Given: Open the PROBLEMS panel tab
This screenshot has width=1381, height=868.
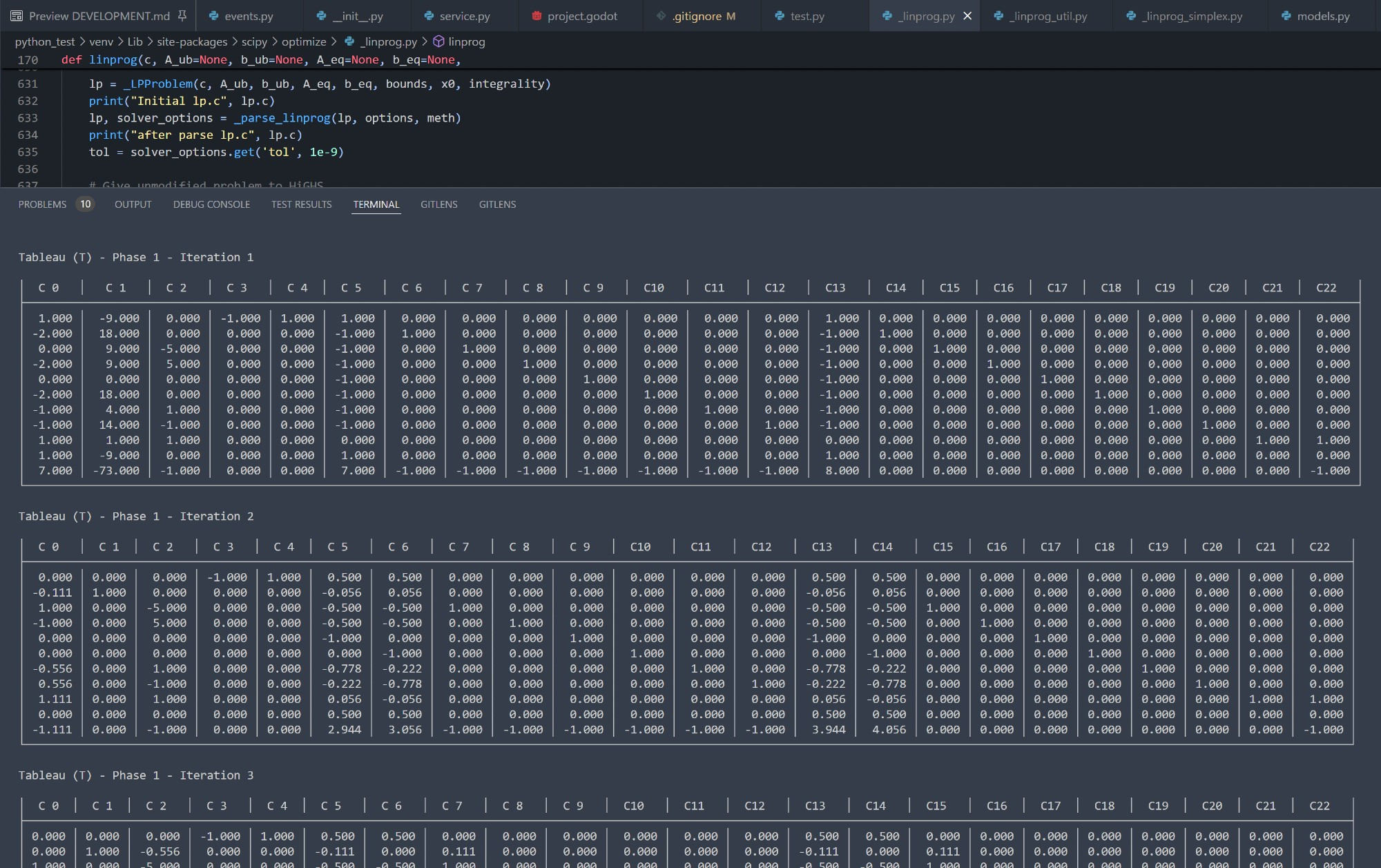Looking at the screenshot, I should (42, 204).
